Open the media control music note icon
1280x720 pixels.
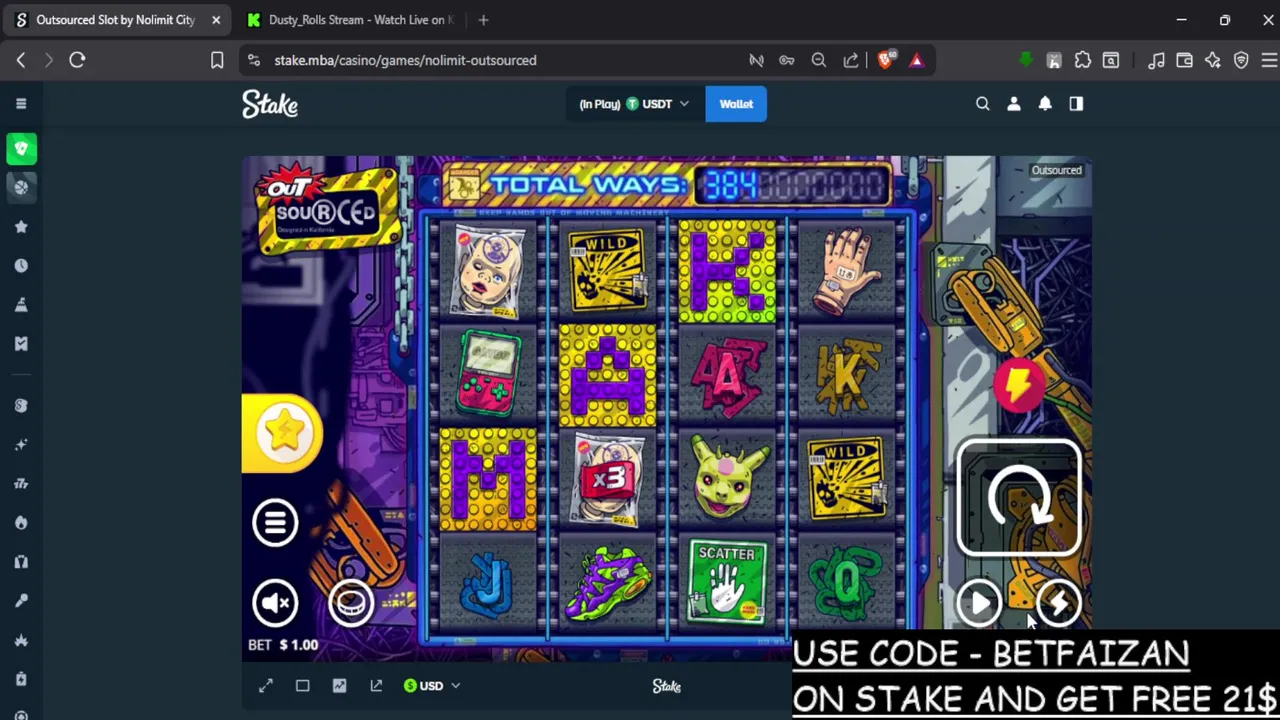[x=1156, y=61]
